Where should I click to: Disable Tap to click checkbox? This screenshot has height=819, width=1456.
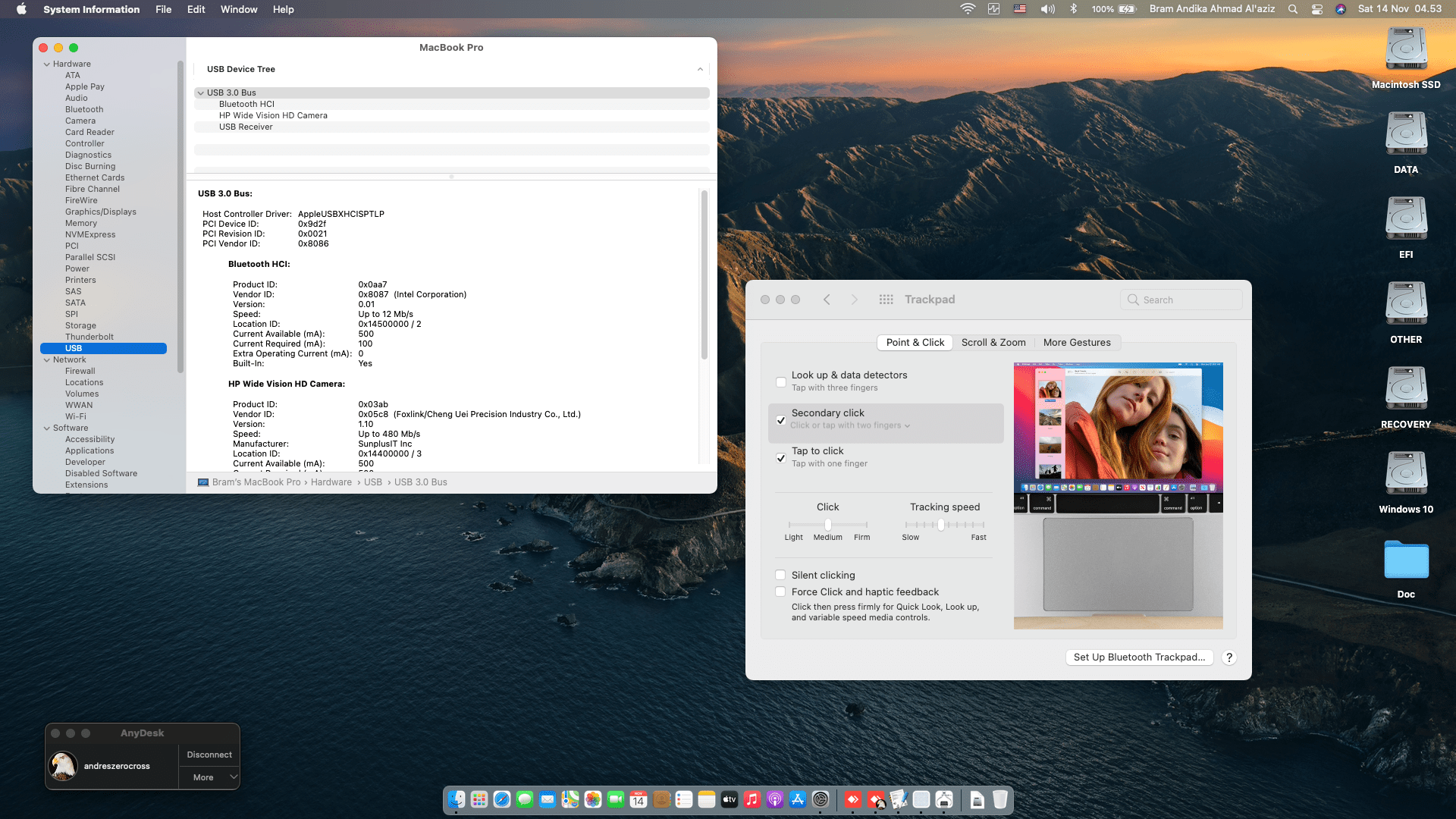[781, 457]
